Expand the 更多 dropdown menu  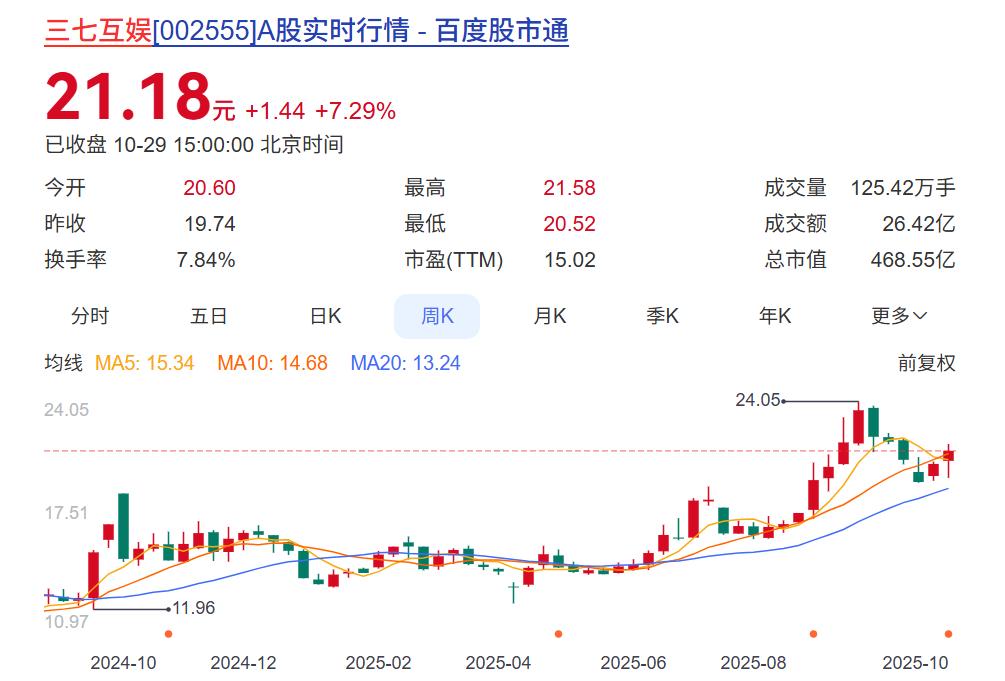pos(899,316)
